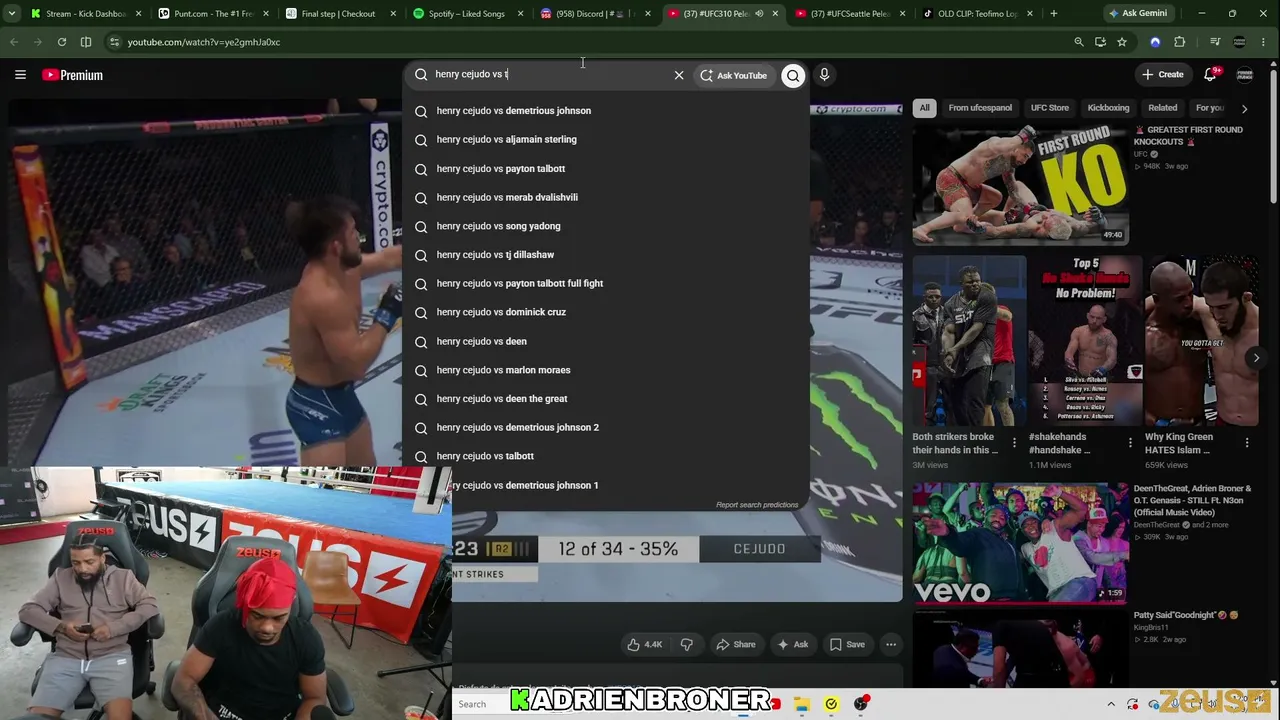Choose 'henry cejudo vs dominick cruz' suggestion
Image resolution: width=1280 pixels, height=720 pixels.
click(x=606, y=312)
